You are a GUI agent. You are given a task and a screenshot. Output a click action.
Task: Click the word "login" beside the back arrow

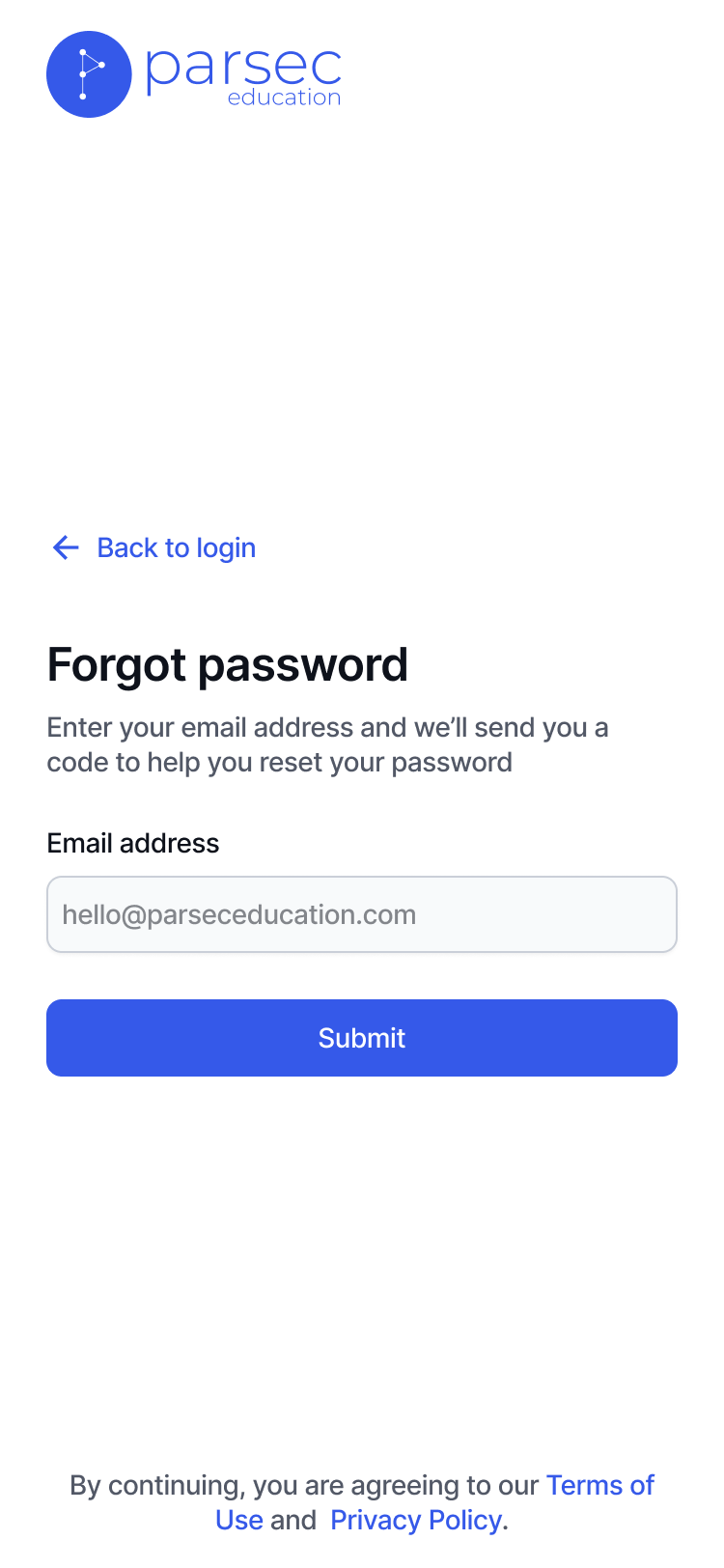click(226, 548)
